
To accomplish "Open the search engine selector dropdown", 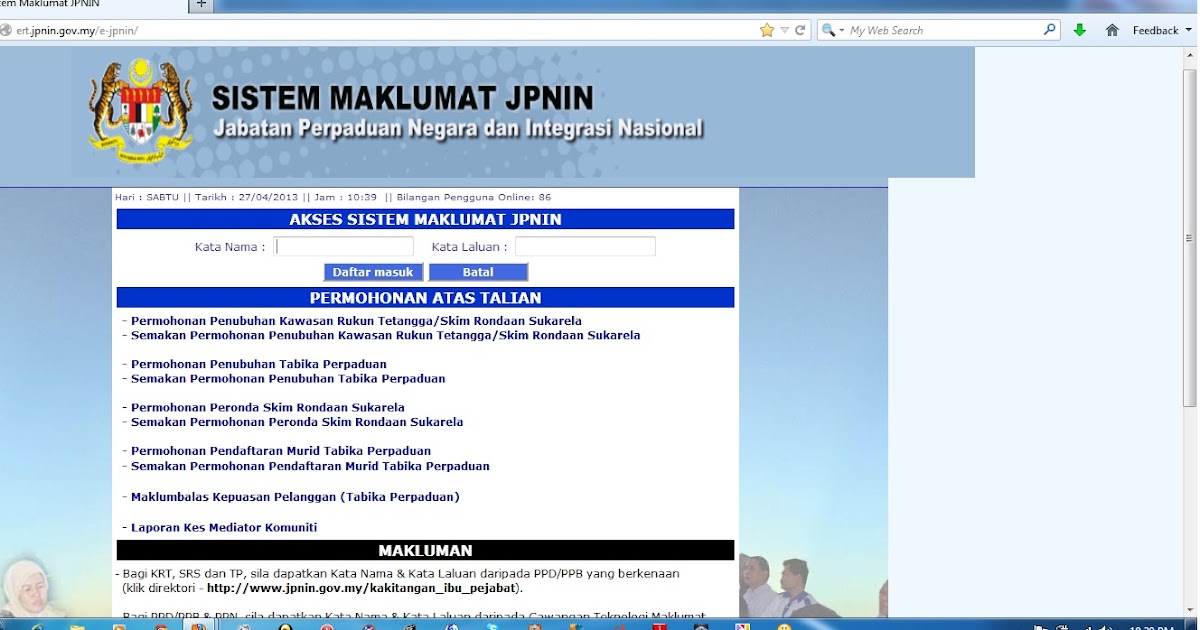I will [x=832, y=31].
